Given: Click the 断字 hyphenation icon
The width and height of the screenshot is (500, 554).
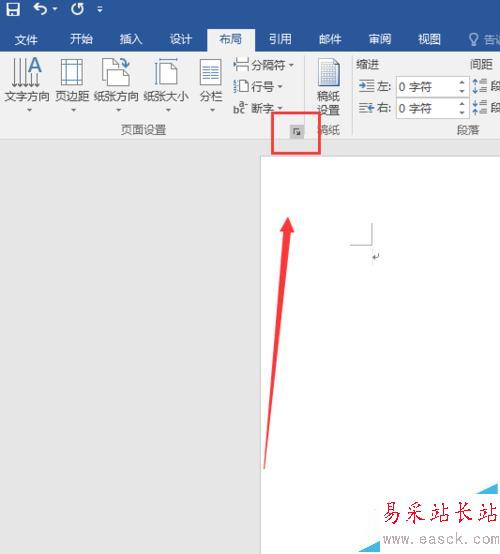Looking at the screenshot, I should pos(240,108).
